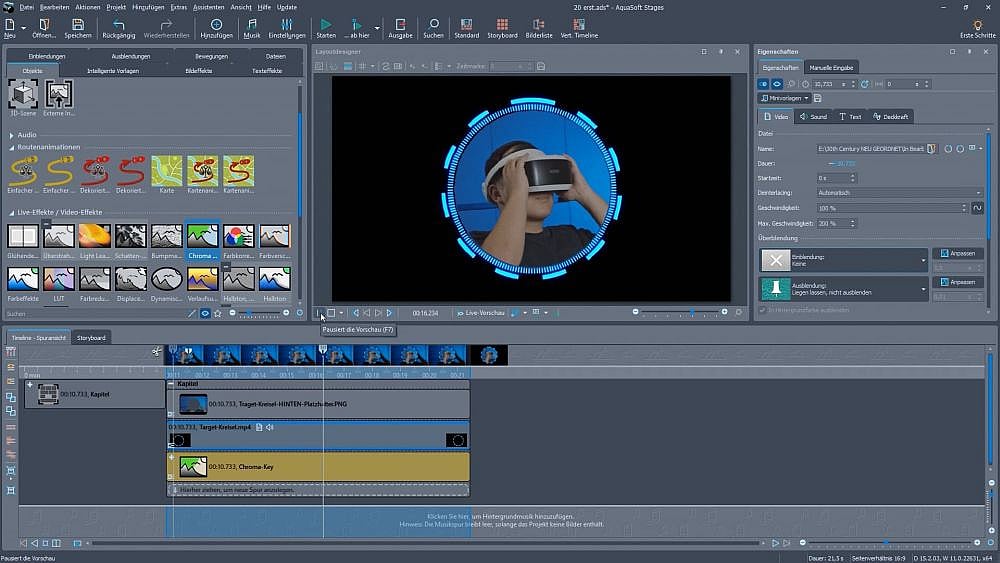Toggle the favorites star in toolbox
The width and height of the screenshot is (1000, 563).
(218, 313)
